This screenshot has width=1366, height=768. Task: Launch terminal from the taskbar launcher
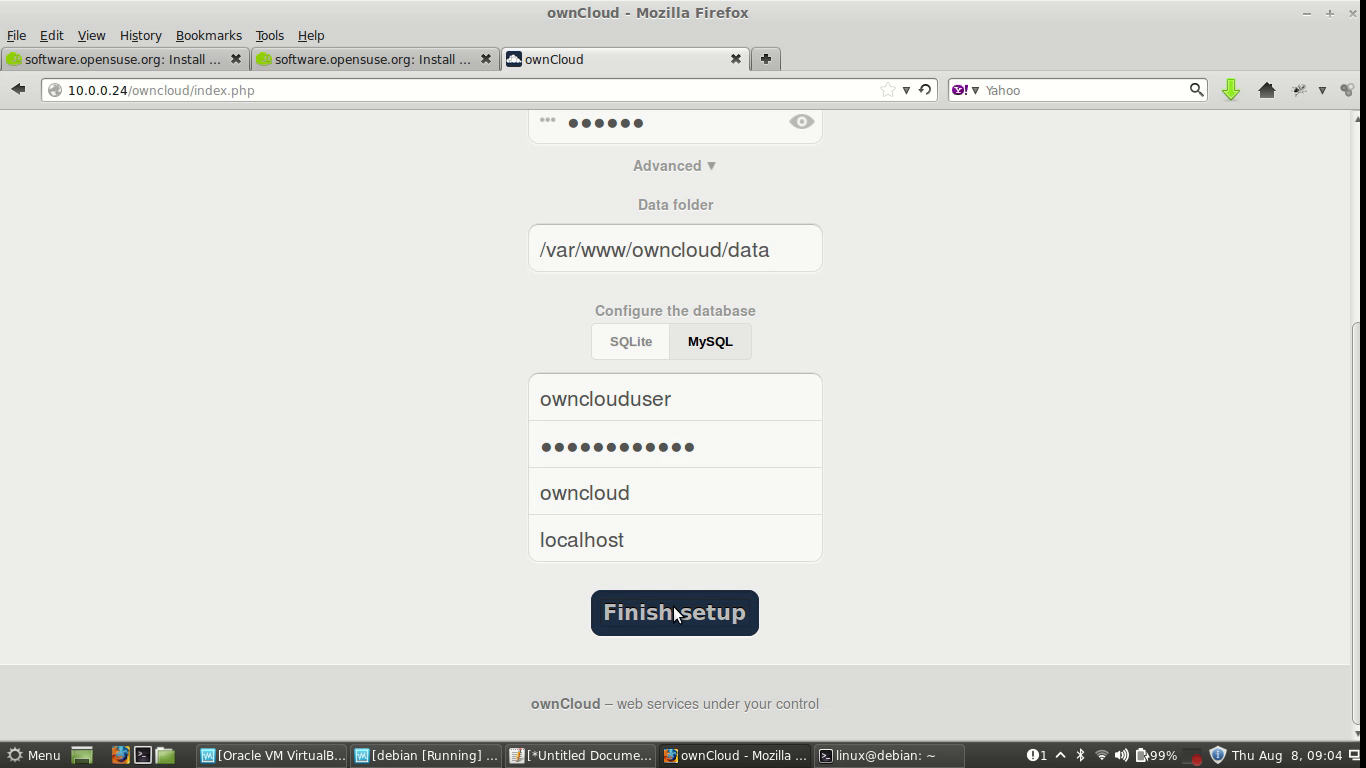tap(143, 756)
